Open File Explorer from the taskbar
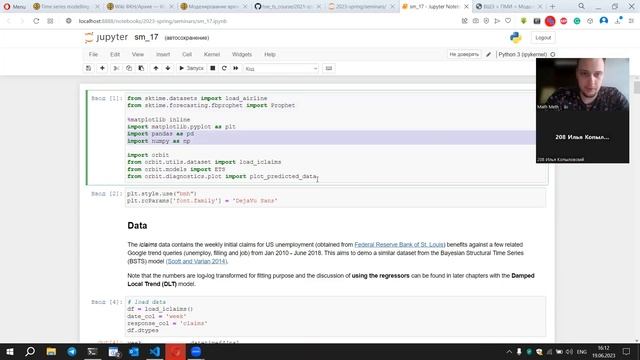This screenshot has height=360, width=640. coord(51,351)
